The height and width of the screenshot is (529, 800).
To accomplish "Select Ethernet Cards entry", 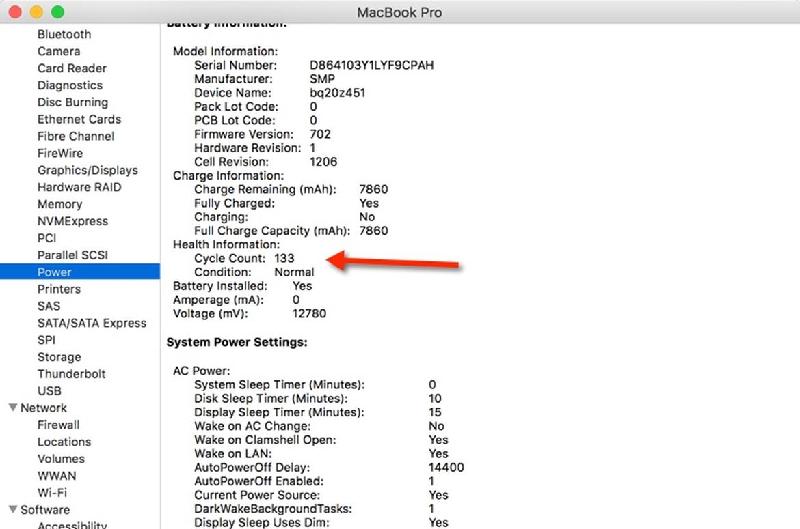I will point(79,119).
